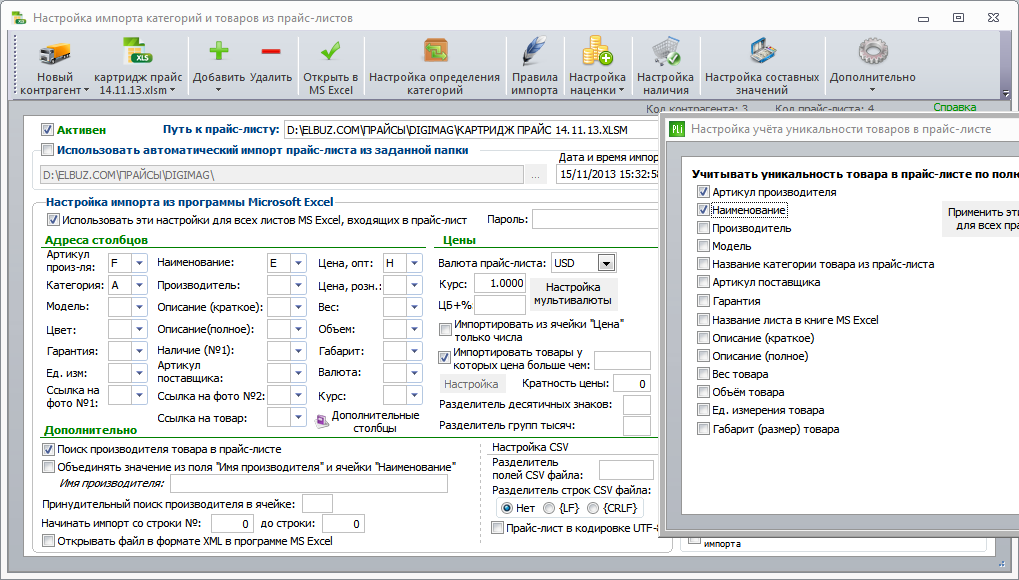Toggle Импортировать из ячейки Цена только числа

[445, 330]
